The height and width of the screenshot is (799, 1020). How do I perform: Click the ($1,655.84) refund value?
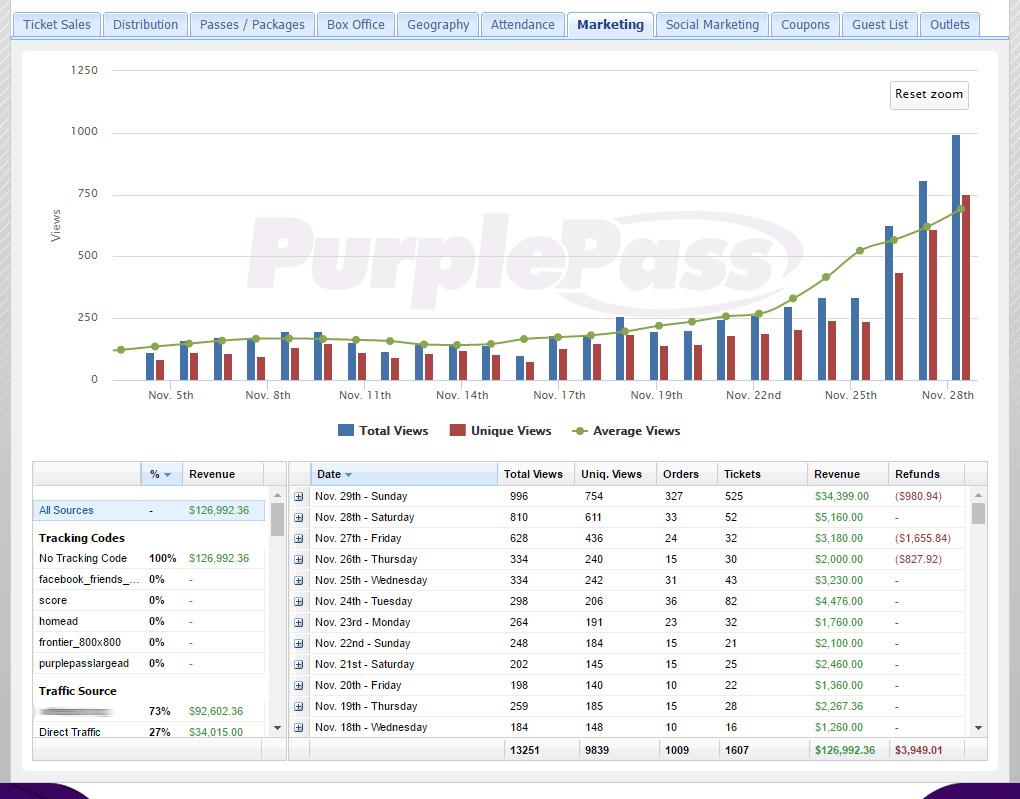pos(923,538)
